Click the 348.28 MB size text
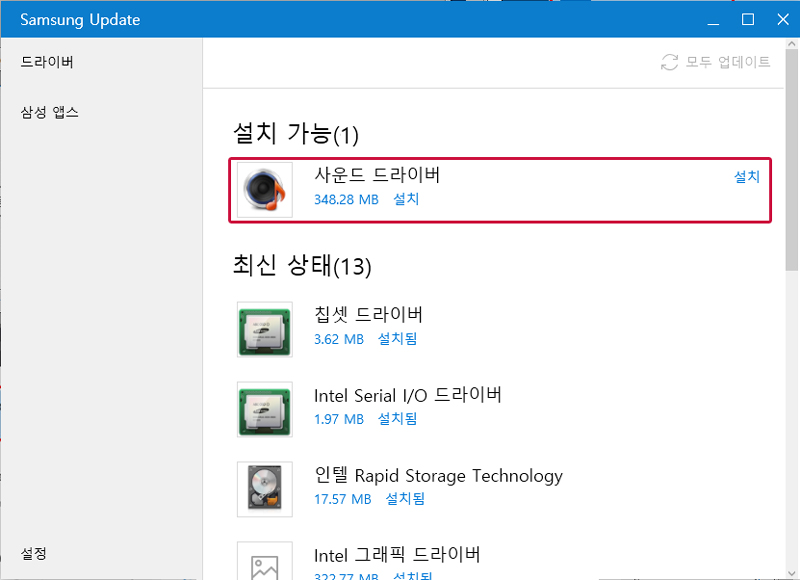Viewport: 800px width, 580px height. click(x=346, y=199)
